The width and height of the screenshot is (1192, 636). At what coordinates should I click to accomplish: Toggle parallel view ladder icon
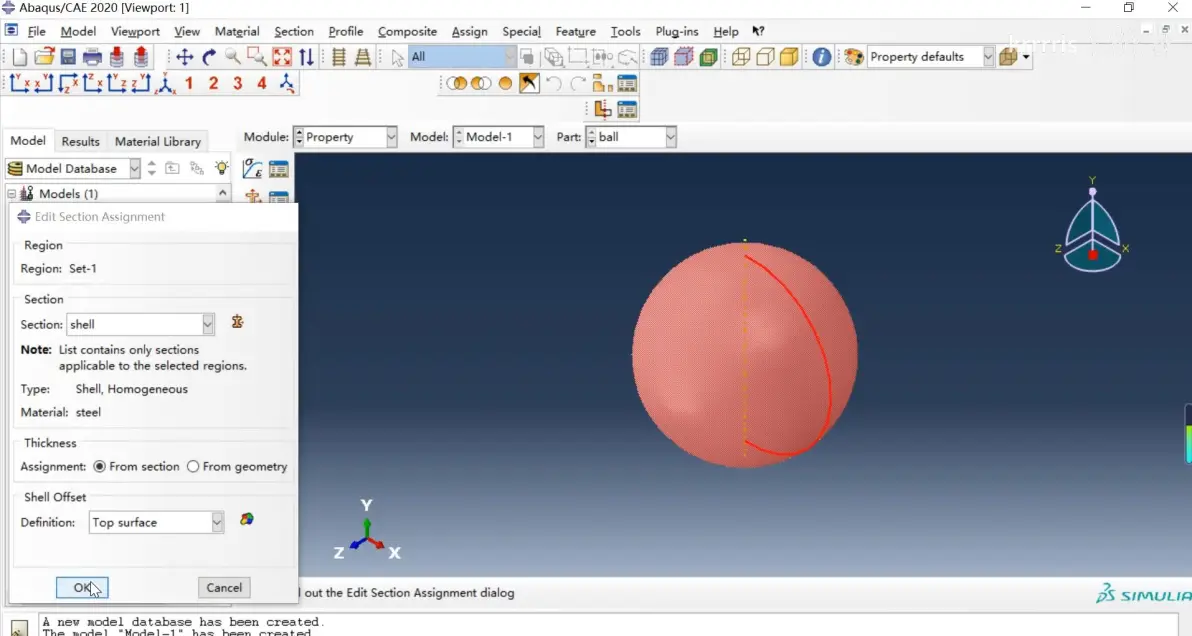point(339,57)
